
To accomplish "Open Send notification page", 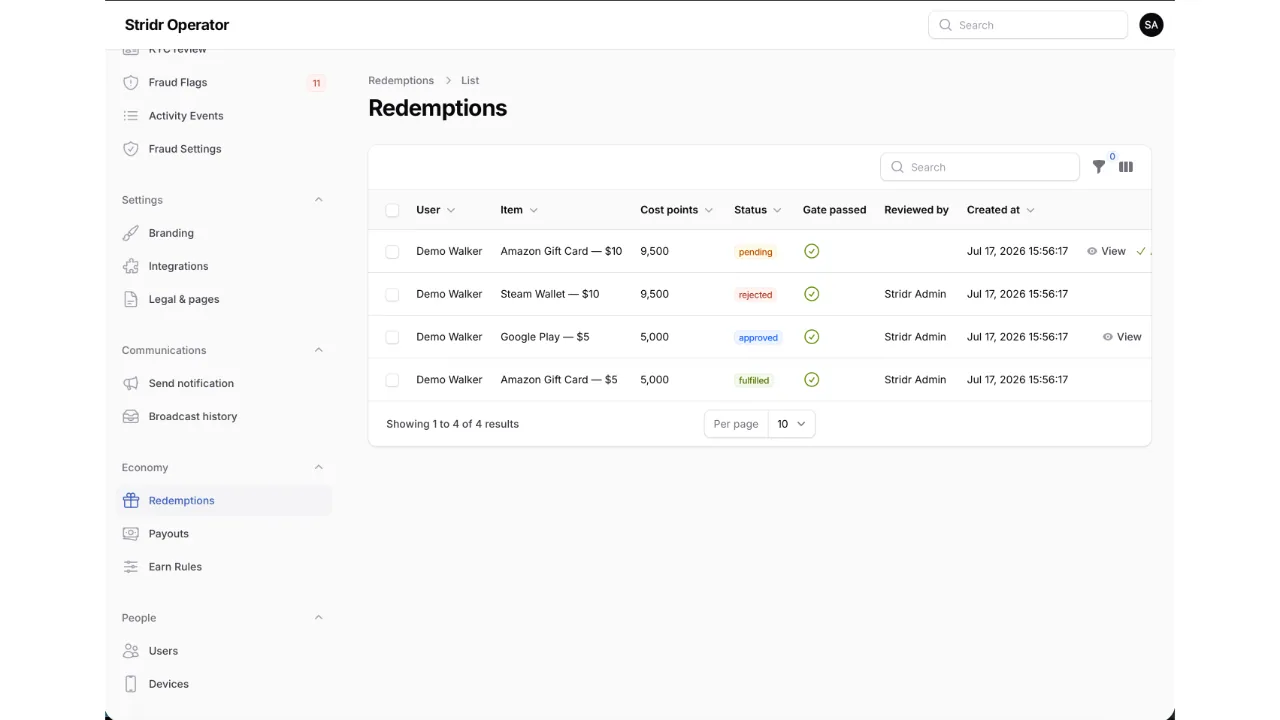I will tap(224, 383).
